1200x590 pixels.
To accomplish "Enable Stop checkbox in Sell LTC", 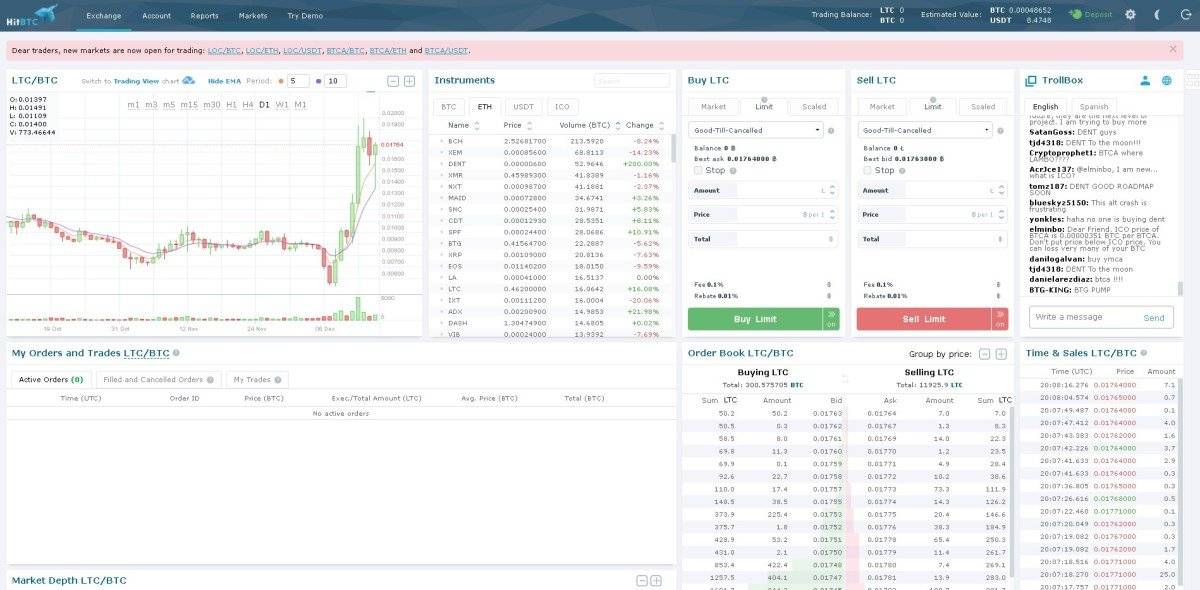I will coord(869,170).
